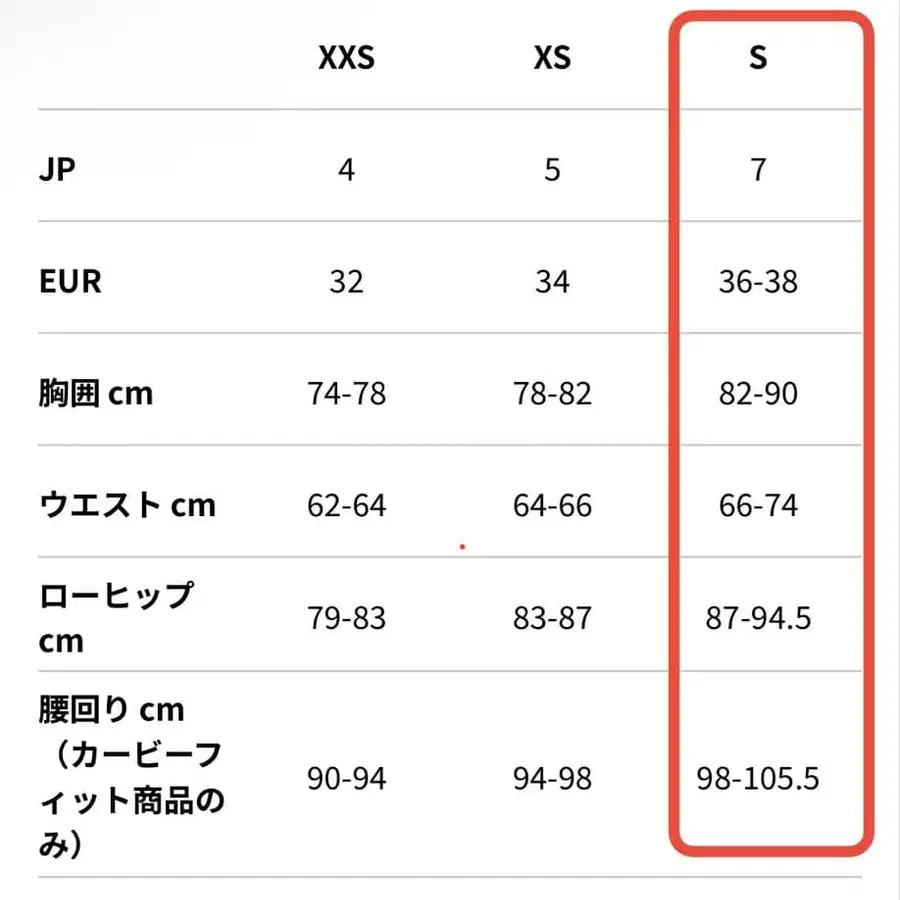This screenshot has height=900, width=900.
Task: Select the 66-74 waist cell
Action: 758,505
